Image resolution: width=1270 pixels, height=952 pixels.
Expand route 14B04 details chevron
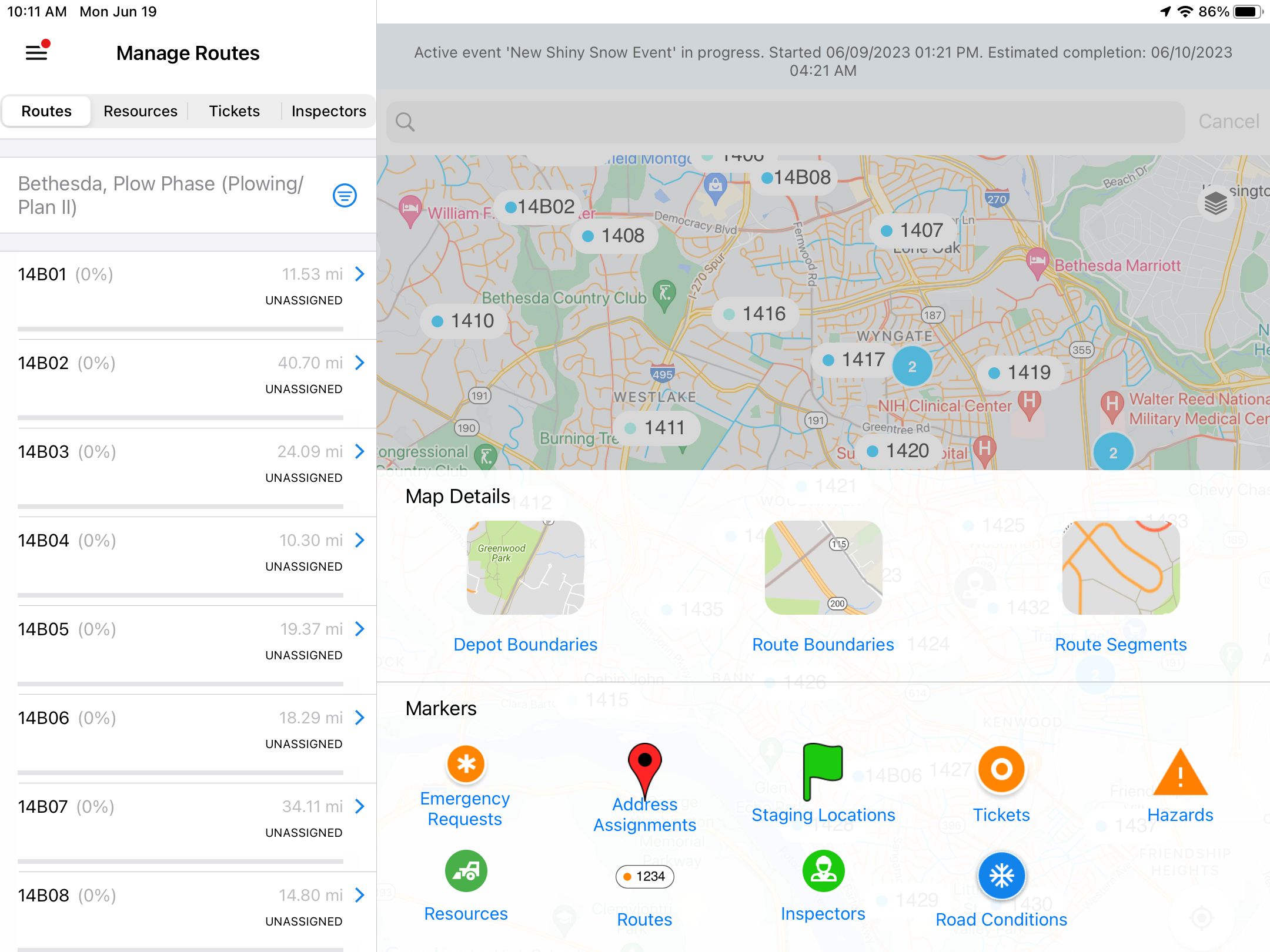[x=360, y=540]
